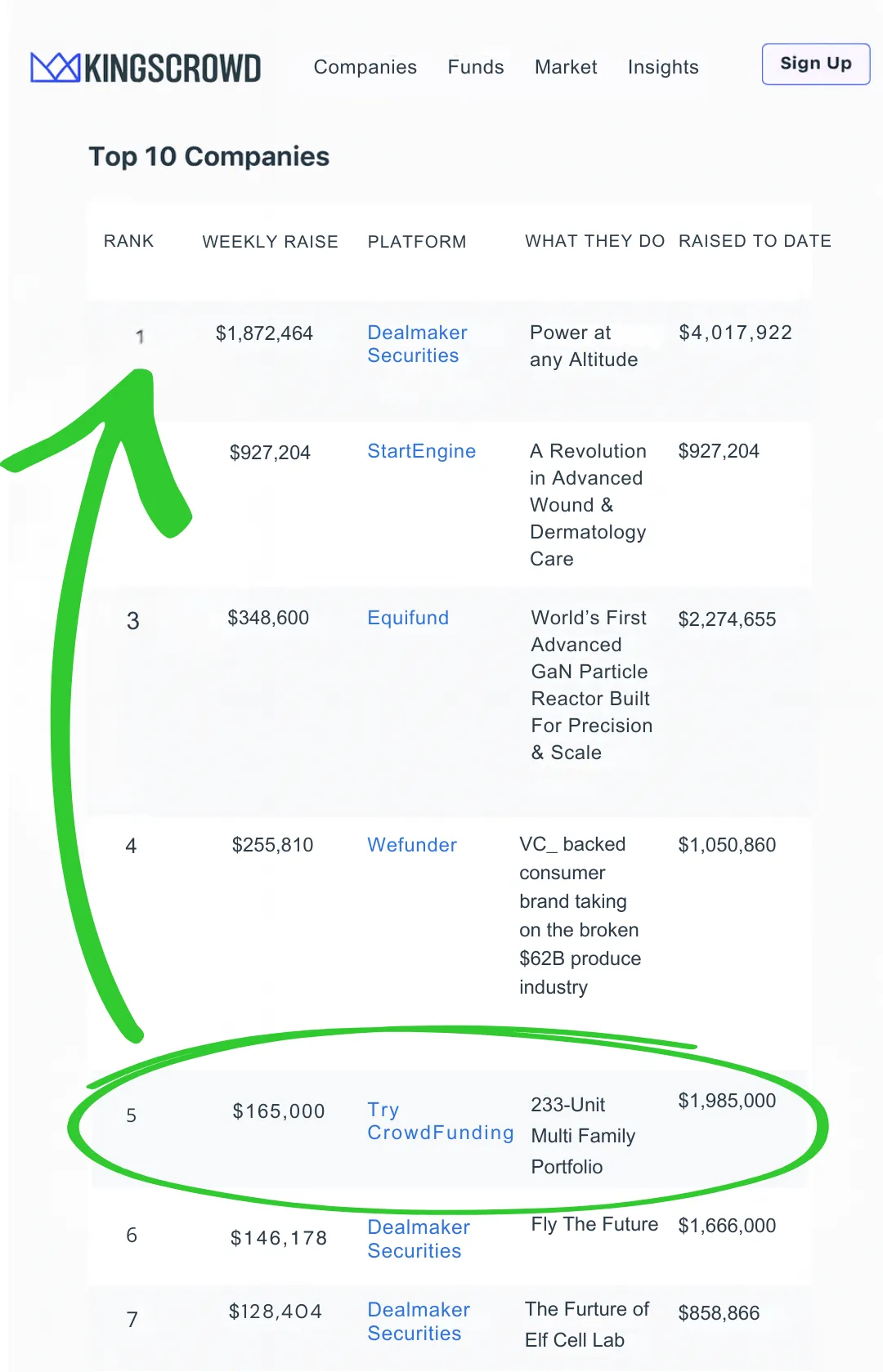Open the Funds menu

tap(475, 67)
